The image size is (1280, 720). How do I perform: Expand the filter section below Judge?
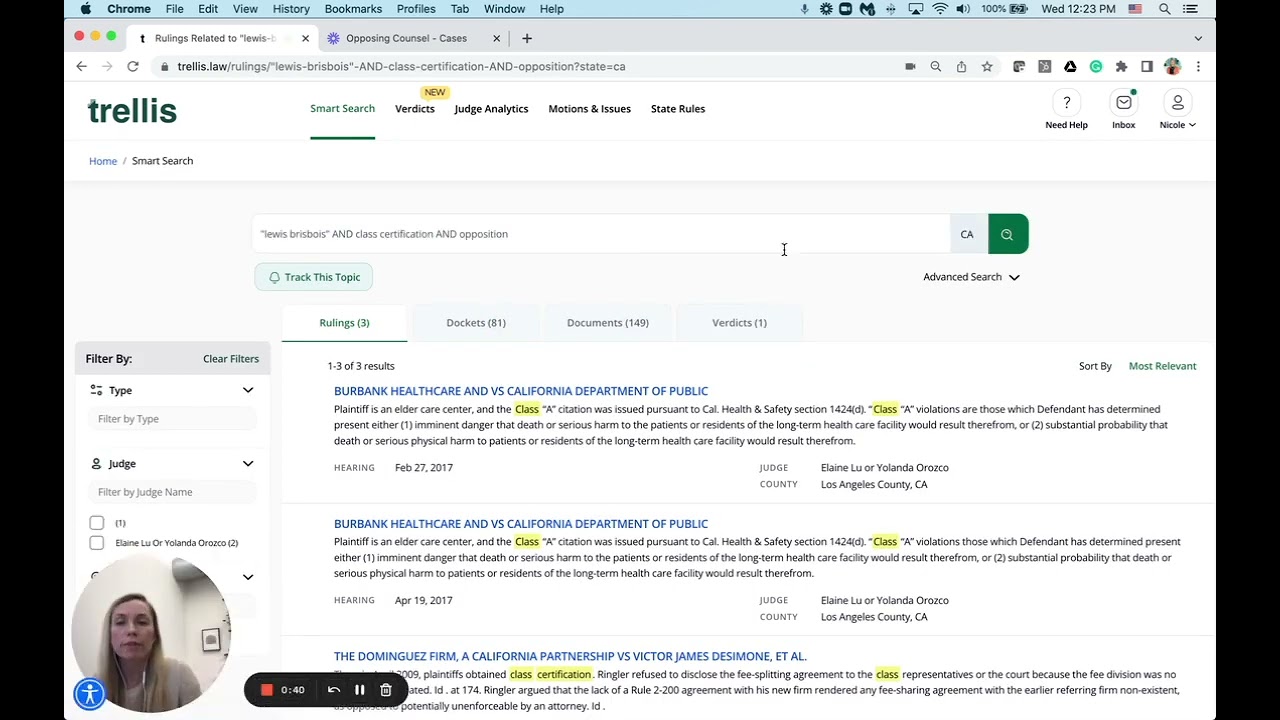coord(248,577)
